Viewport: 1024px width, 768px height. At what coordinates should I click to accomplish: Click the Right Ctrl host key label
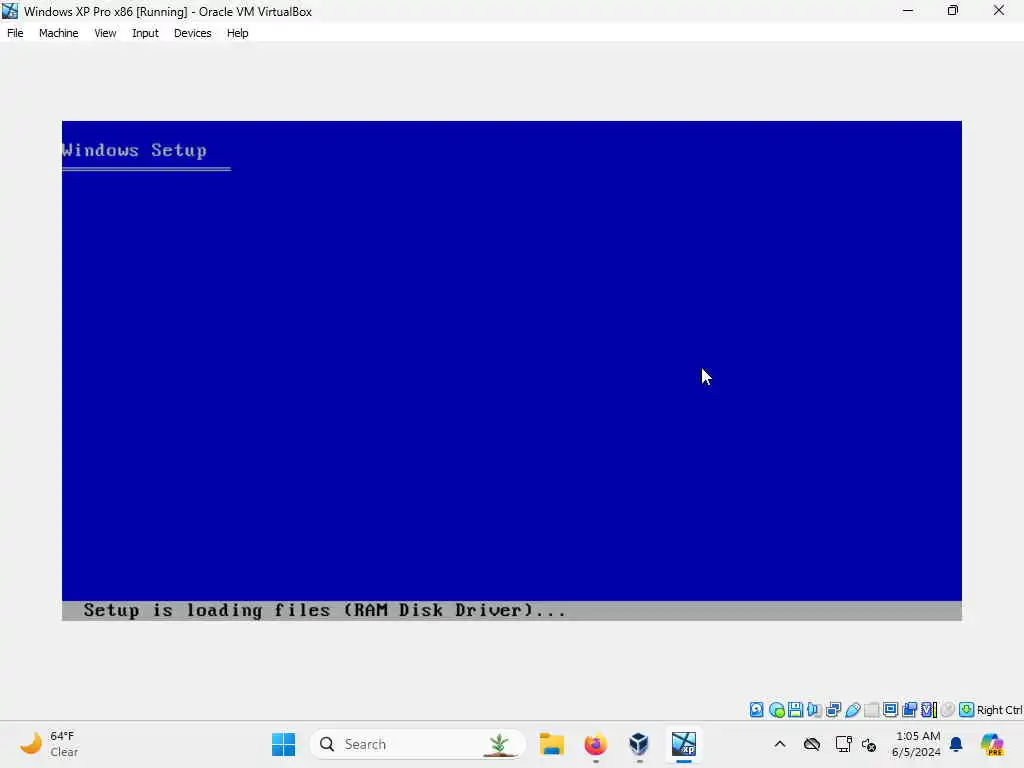[999, 710]
